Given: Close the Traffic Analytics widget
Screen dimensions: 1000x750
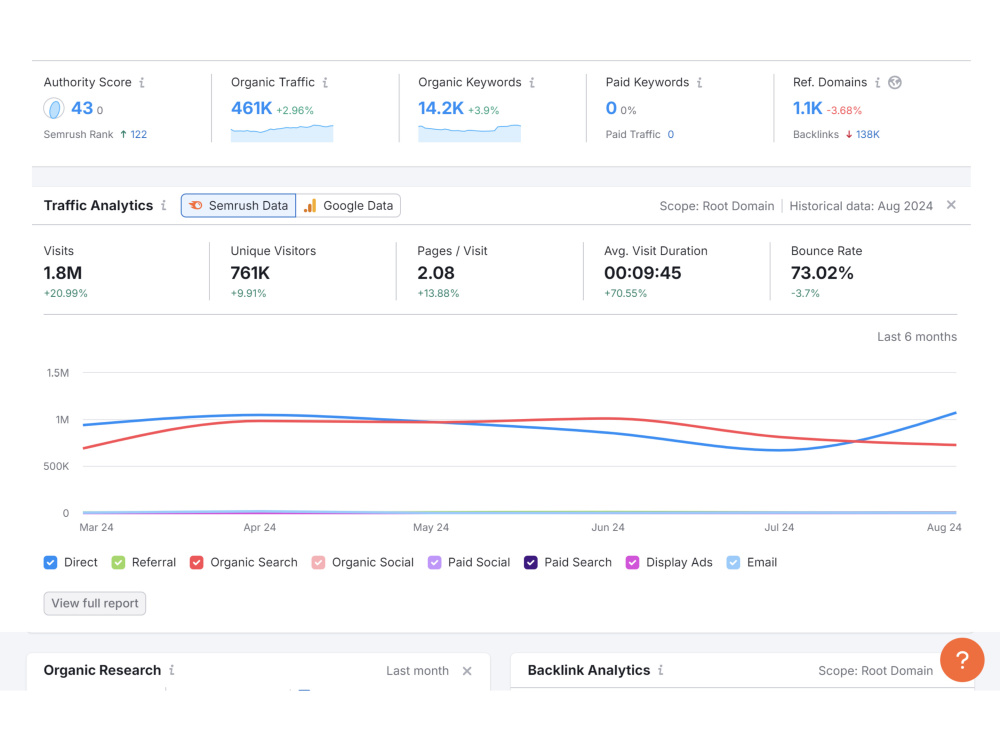Looking at the screenshot, I should pyautogui.click(x=951, y=205).
